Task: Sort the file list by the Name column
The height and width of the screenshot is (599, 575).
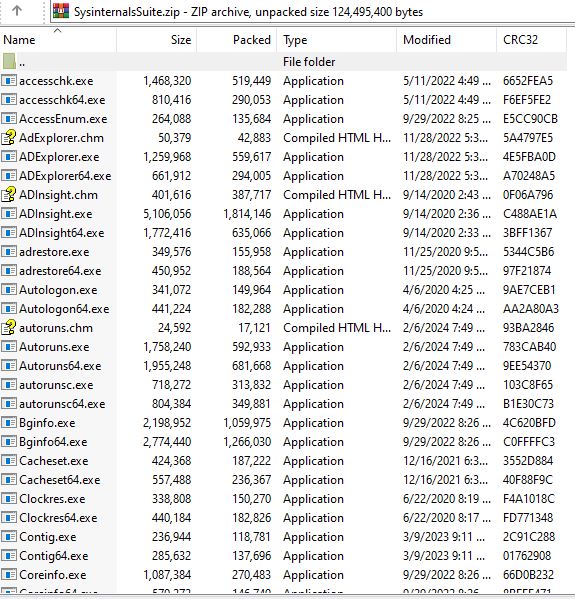Action: [x=58, y=40]
